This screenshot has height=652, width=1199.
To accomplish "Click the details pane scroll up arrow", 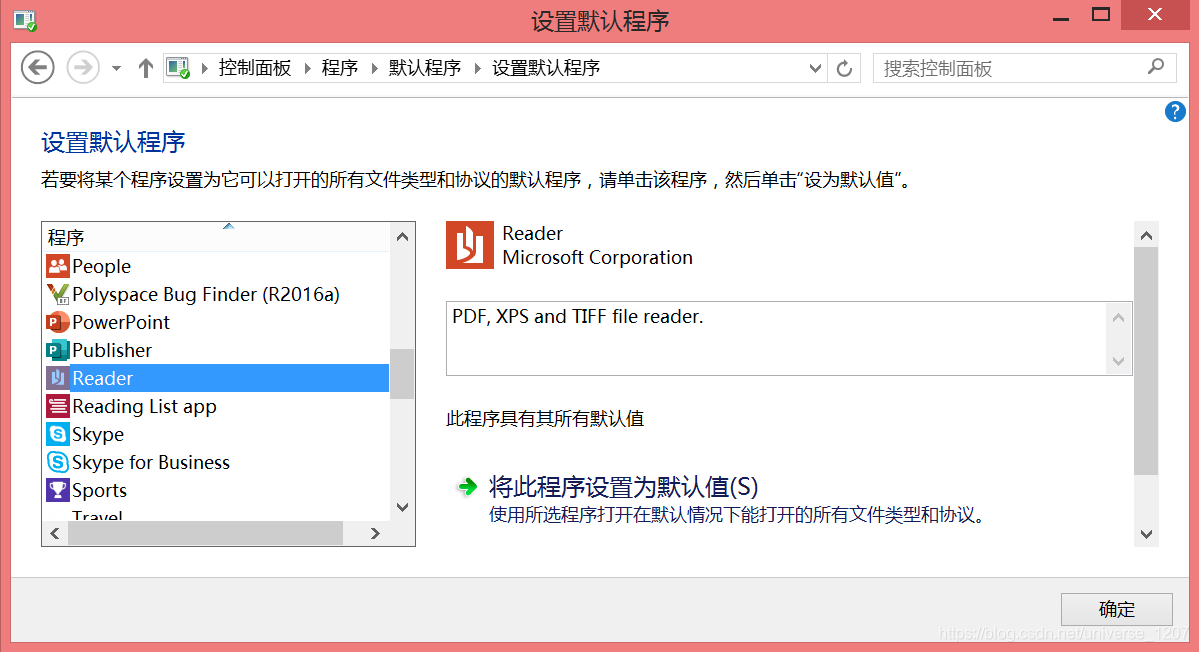I will click(x=1146, y=235).
